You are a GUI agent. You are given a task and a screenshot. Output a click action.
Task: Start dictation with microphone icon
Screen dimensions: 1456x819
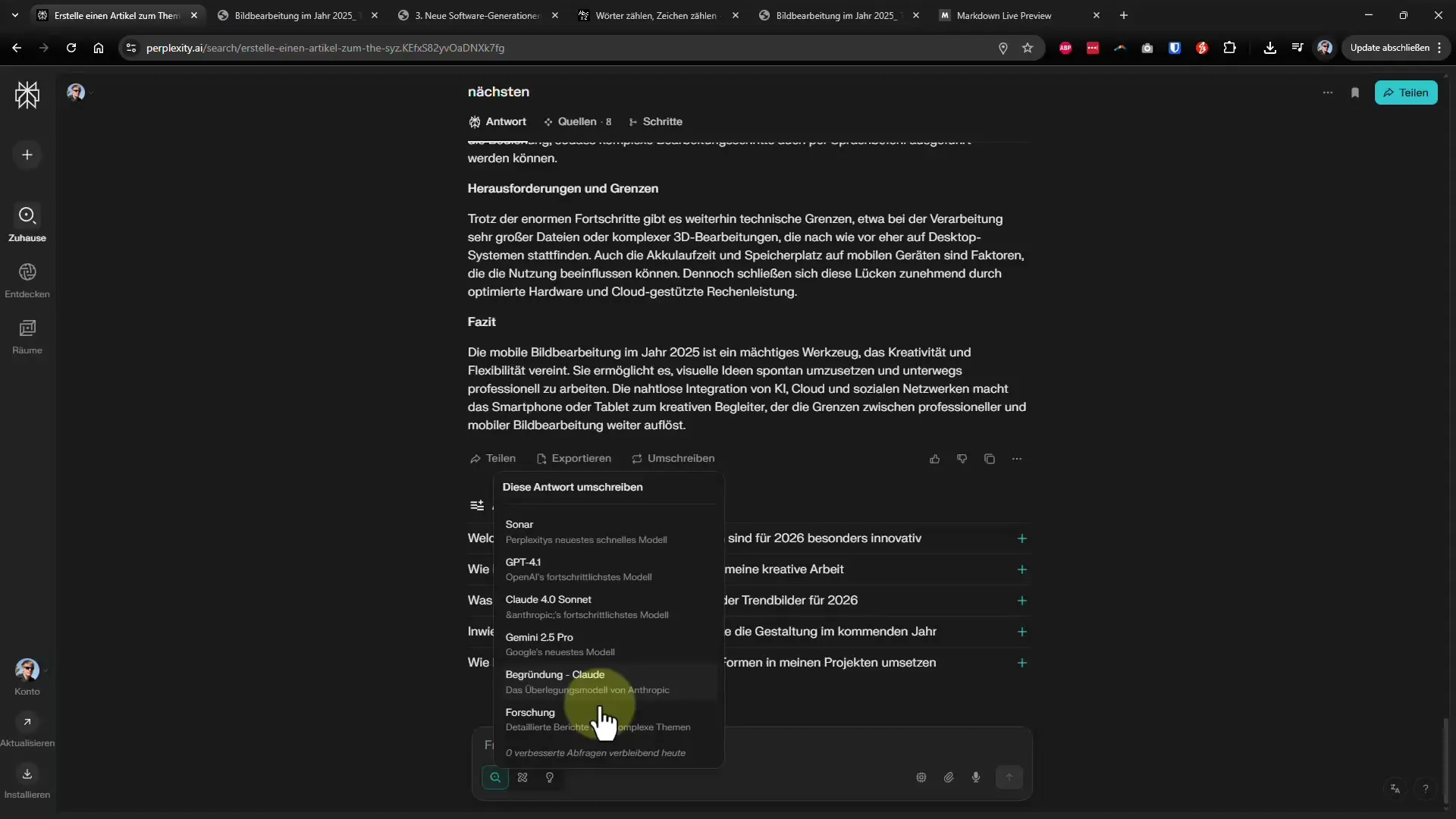coord(976,777)
